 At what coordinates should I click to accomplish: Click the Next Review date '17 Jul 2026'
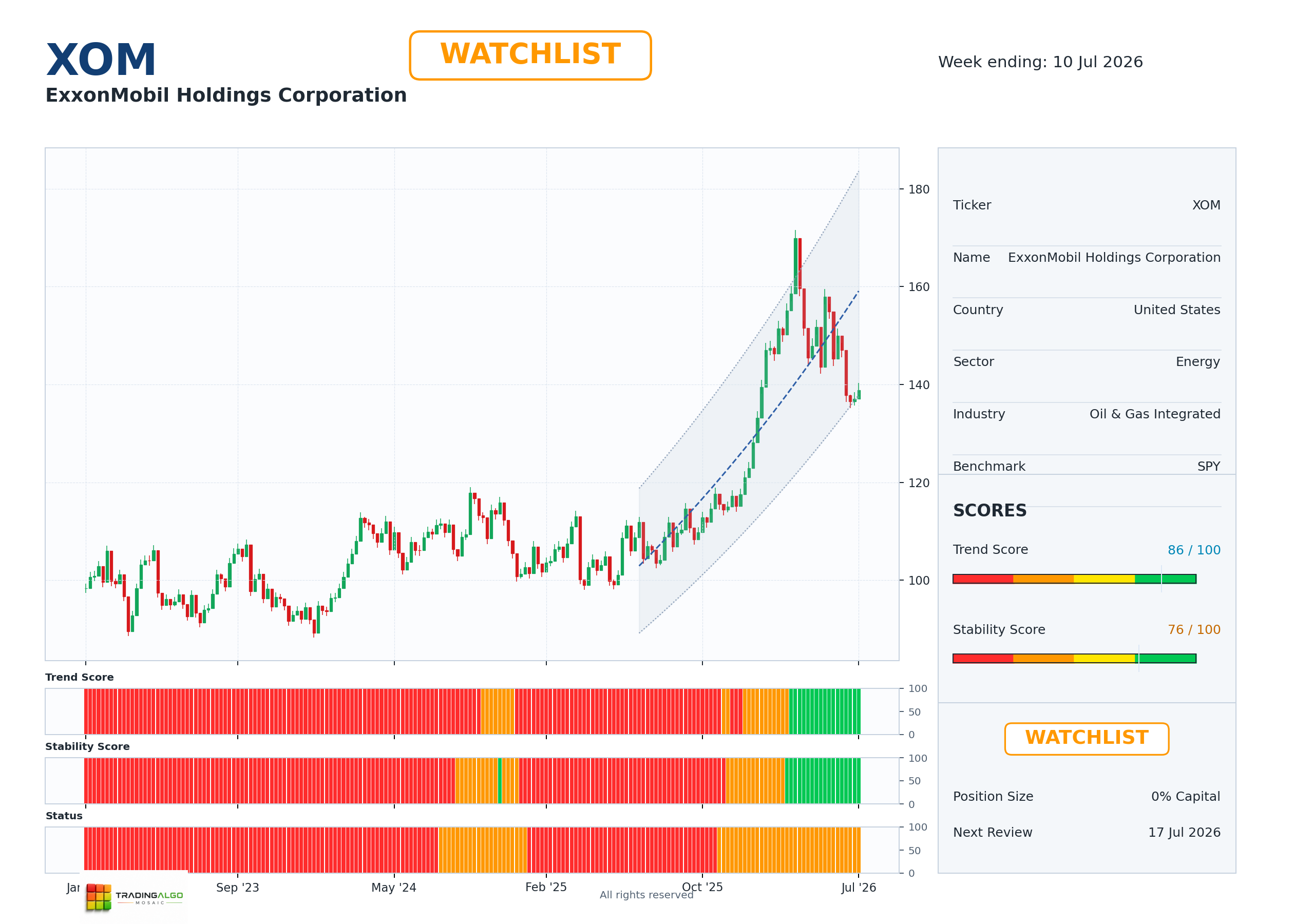pos(1184,833)
